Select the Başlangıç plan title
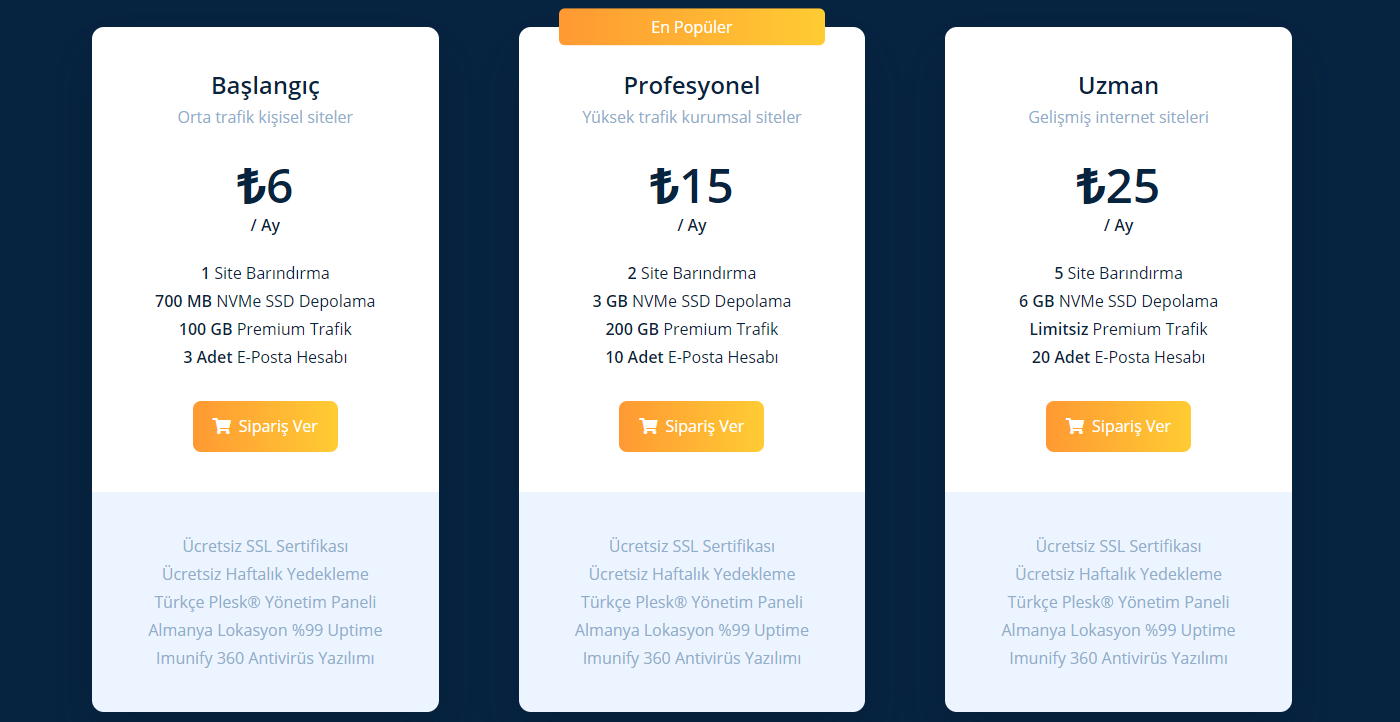 pyautogui.click(x=265, y=86)
